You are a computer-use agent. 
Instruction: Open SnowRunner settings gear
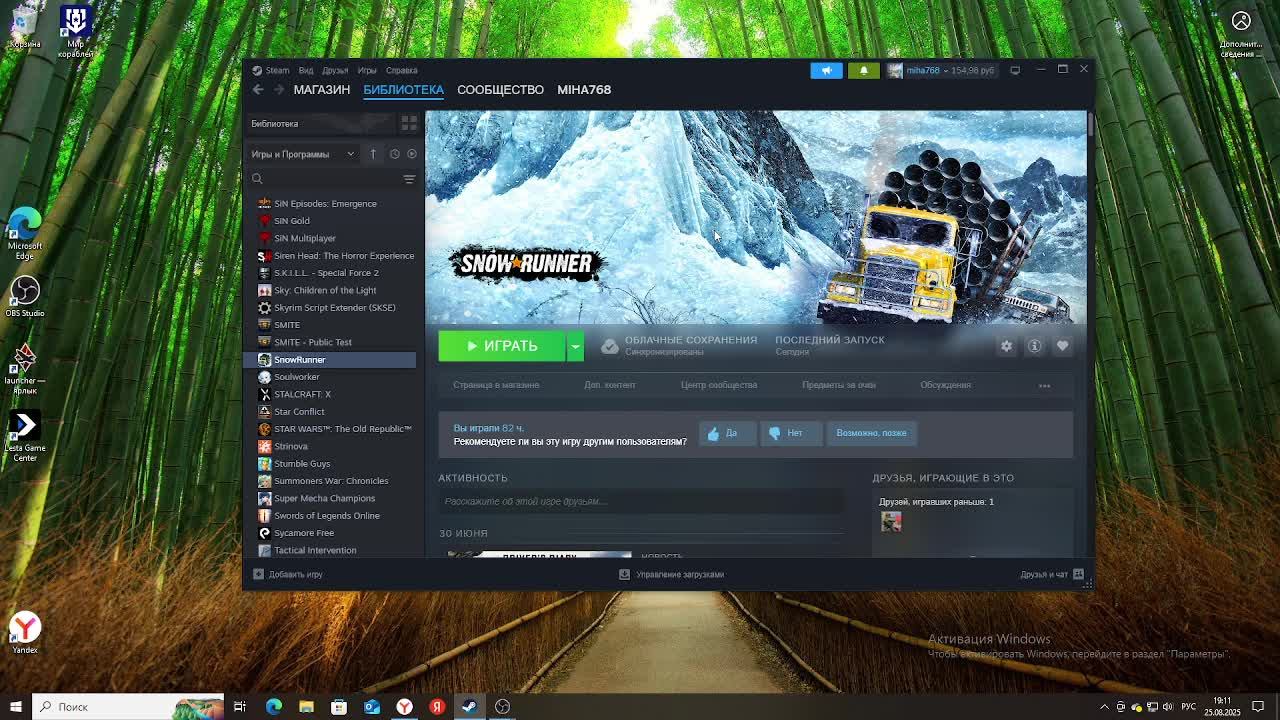coord(1006,346)
